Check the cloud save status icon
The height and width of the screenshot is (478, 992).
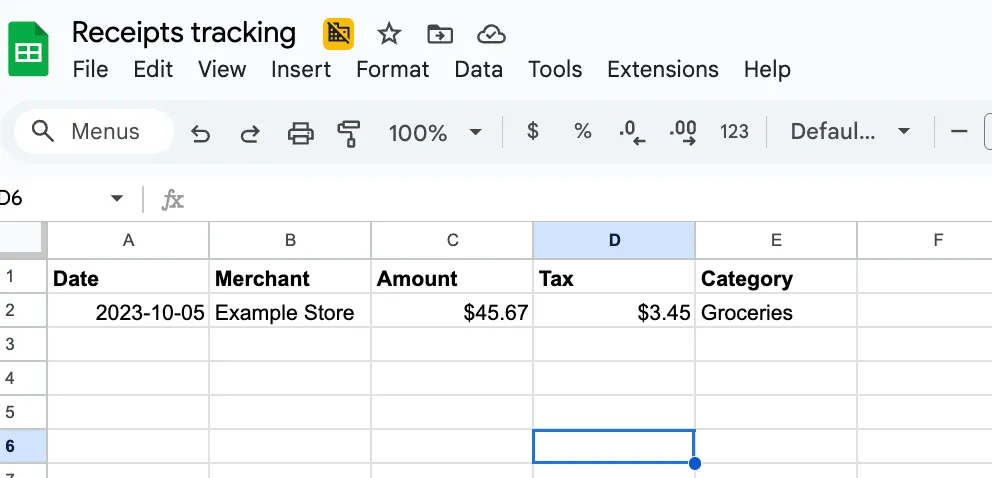tap(491, 34)
